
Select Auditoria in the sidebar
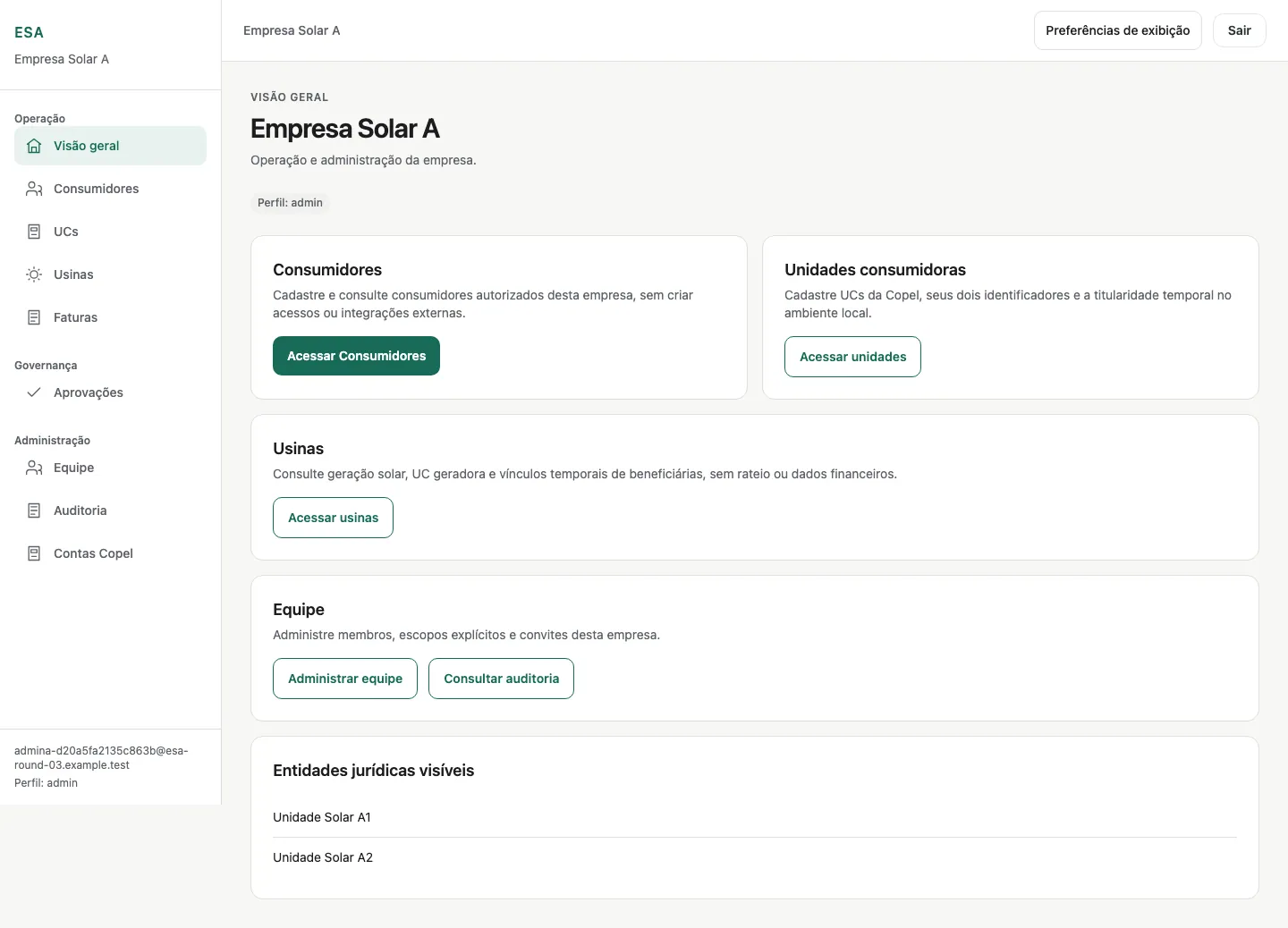point(110,510)
